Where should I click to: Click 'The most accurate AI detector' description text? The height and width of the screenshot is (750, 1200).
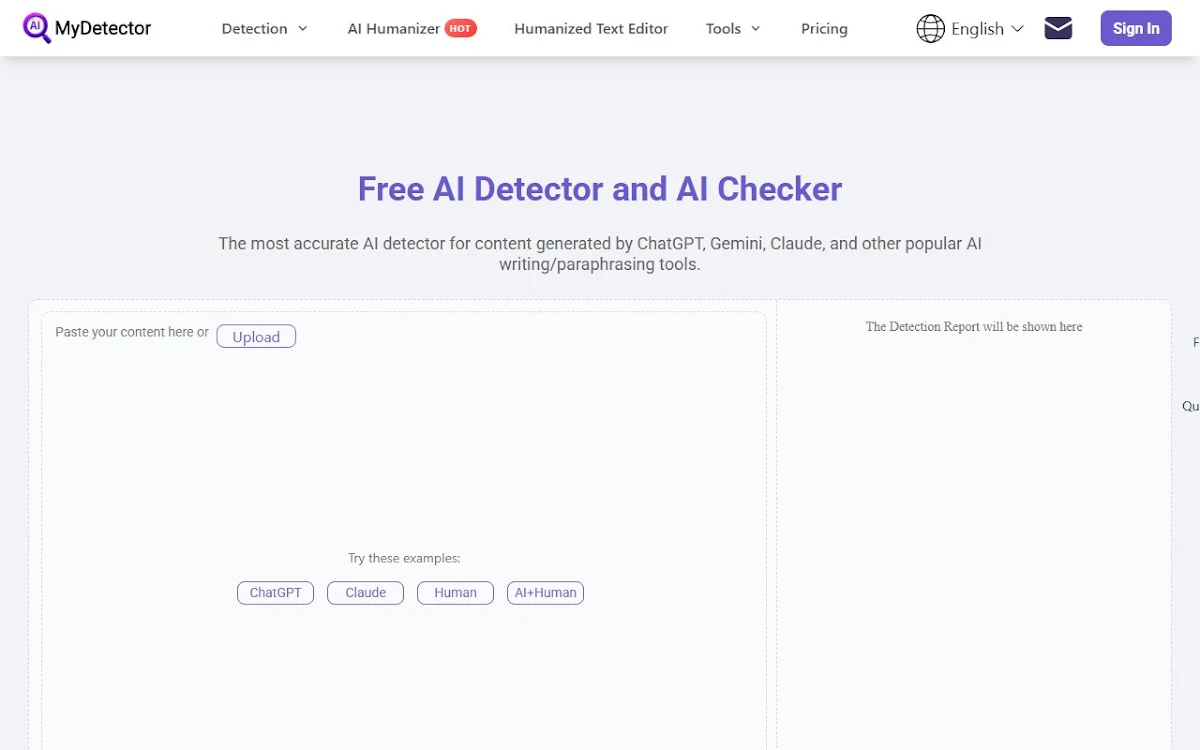pos(600,254)
